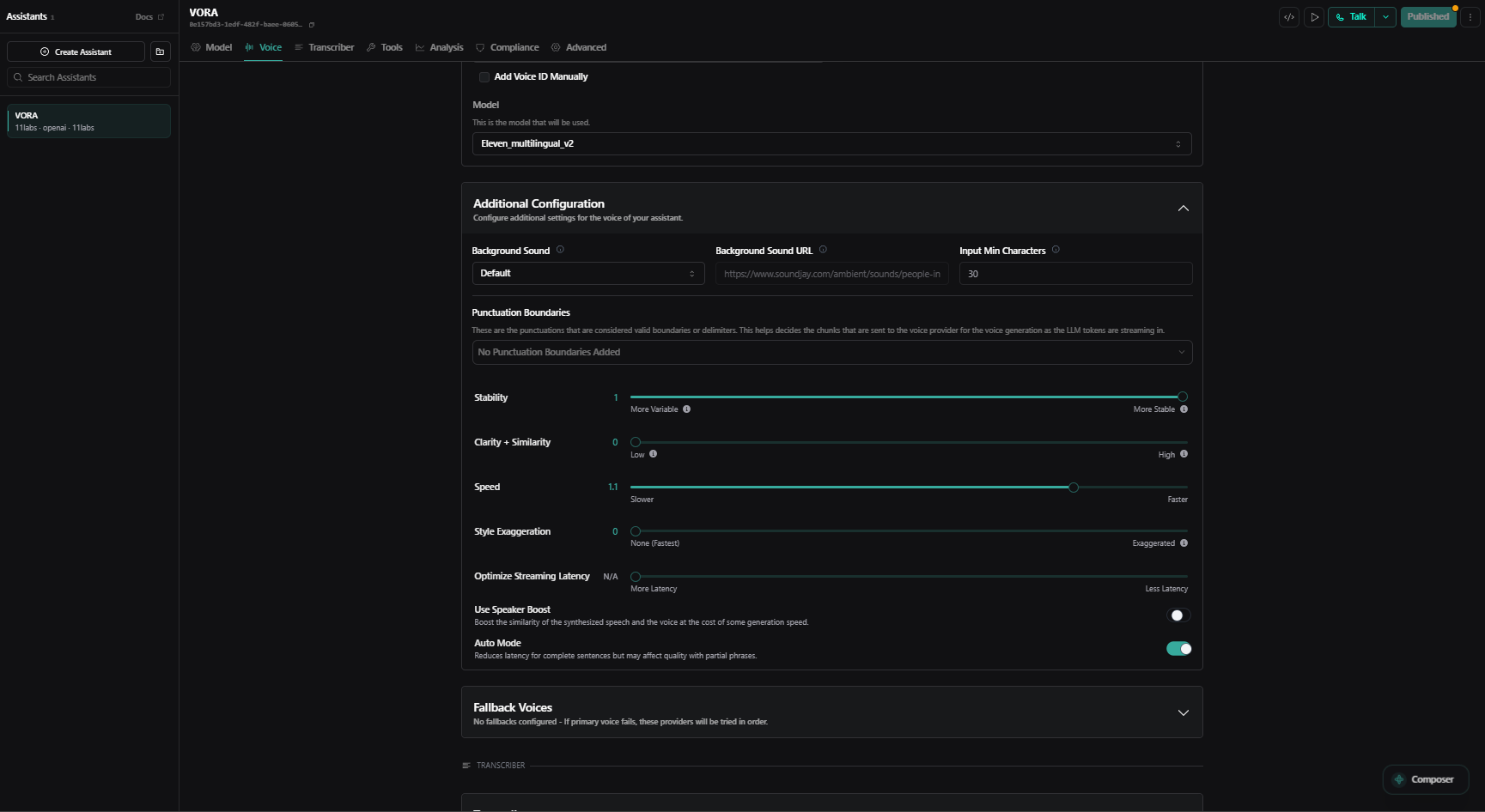The image size is (1485, 812).
Task: Open the Docs link
Action: tap(149, 17)
